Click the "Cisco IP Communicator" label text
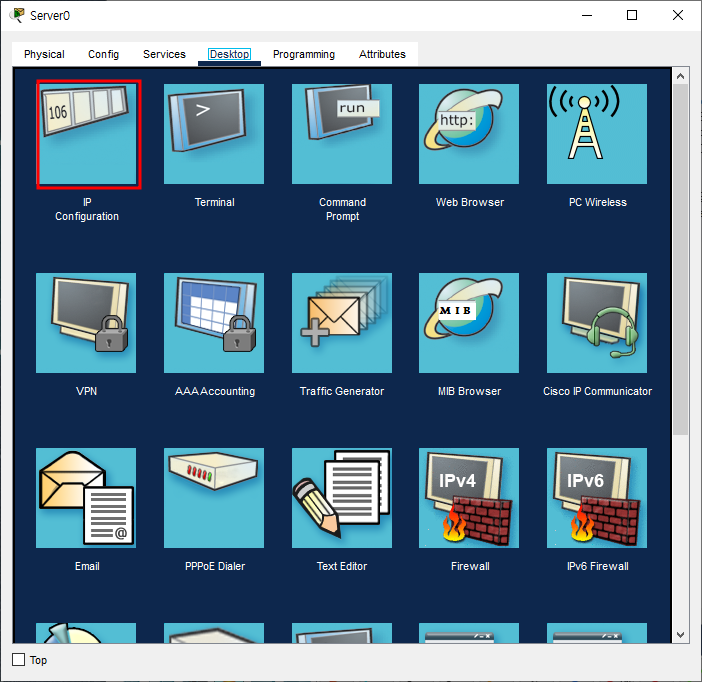 point(598,391)
